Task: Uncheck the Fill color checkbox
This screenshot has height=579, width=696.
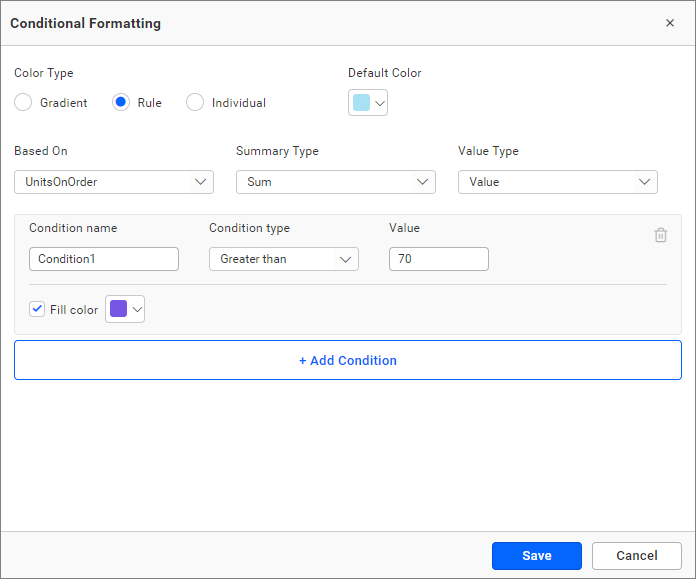Action: pos(37,309)
